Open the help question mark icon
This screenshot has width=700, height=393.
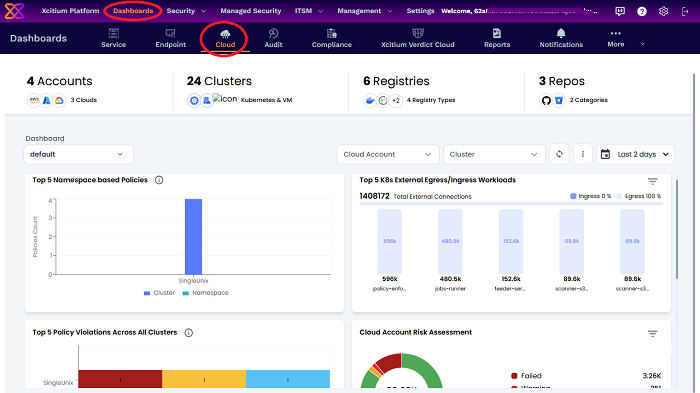[642, 11]
